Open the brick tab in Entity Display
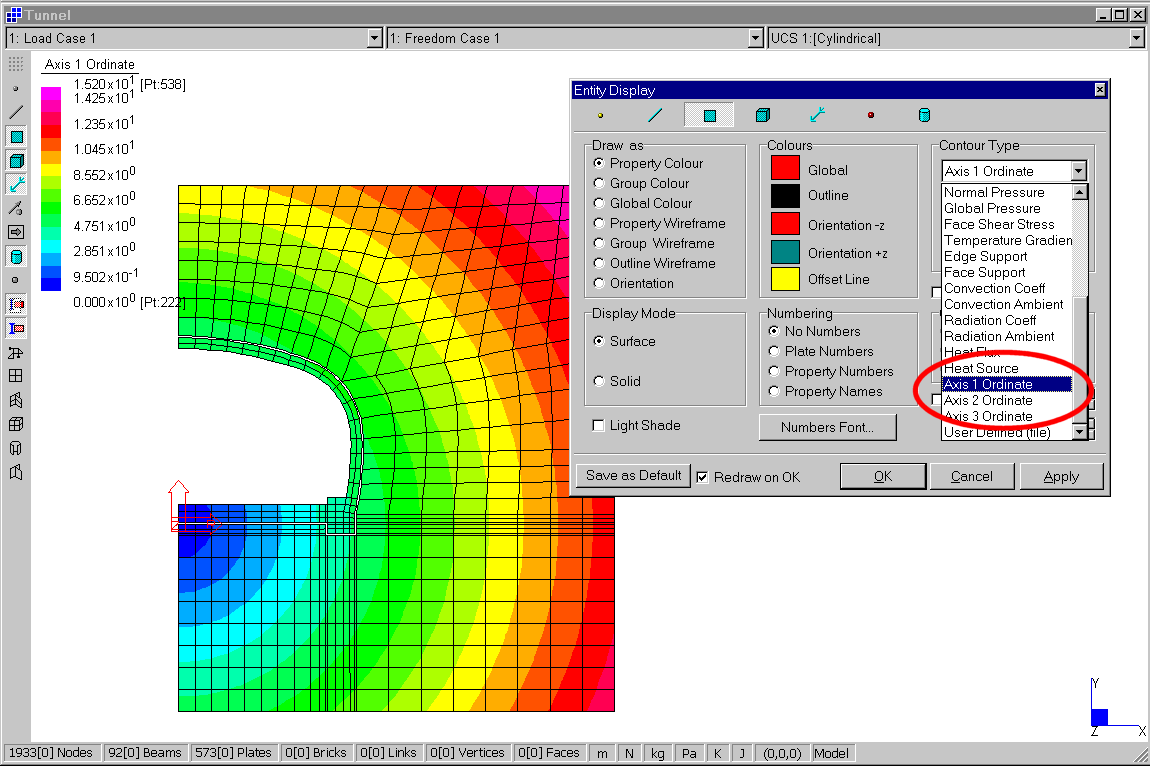Screen dimensions: 1150x766 coord(763,115)
